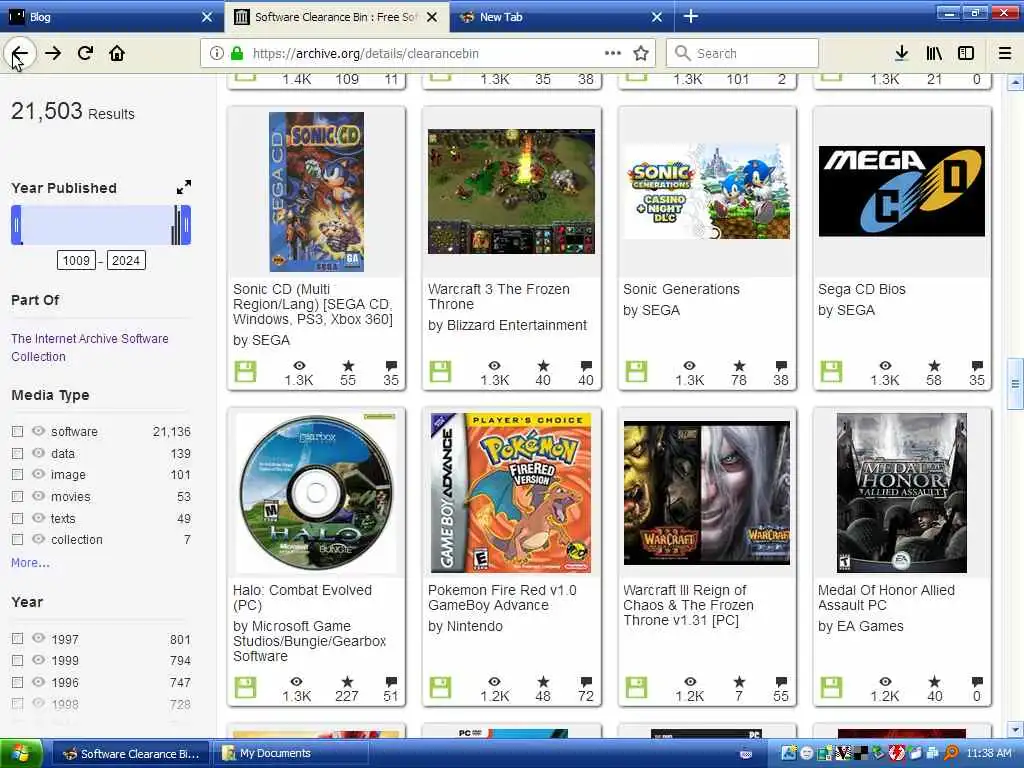Show only movies with its eye icon
Screen dimensions: 1024x768
(x=39, y=496)
